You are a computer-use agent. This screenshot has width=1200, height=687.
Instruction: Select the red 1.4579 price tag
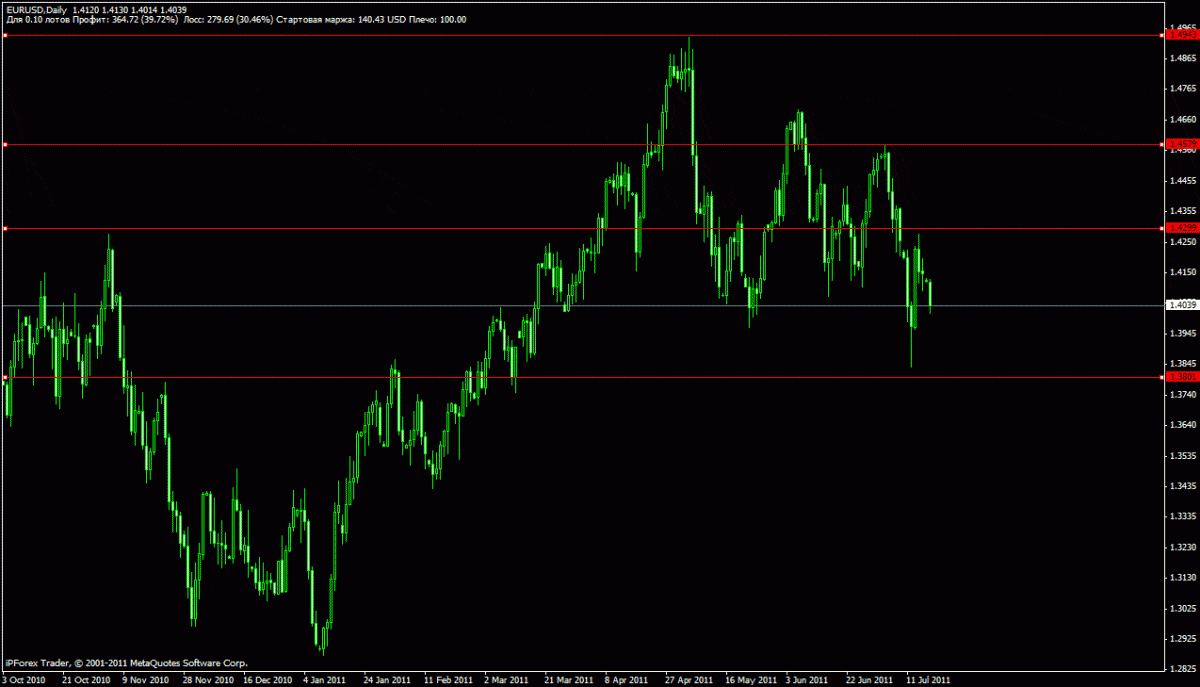1180,145
